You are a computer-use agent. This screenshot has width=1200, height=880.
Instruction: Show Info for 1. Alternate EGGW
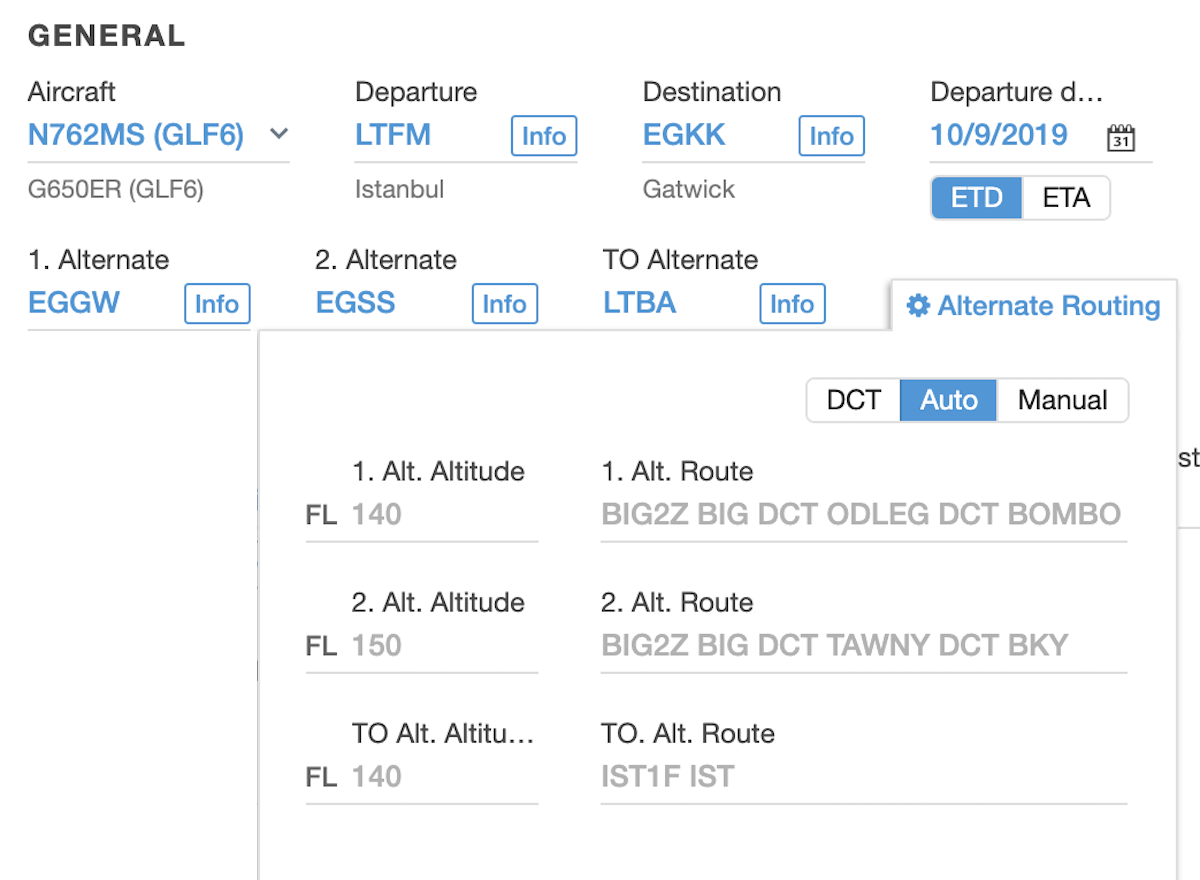[217, 304]
